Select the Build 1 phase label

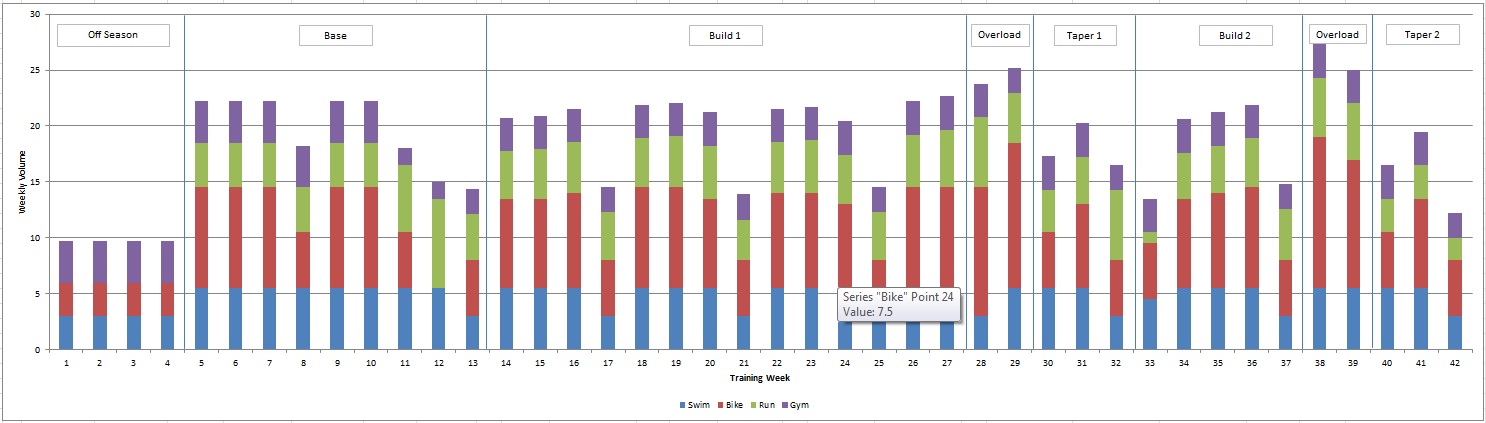(x=725, y=35)
